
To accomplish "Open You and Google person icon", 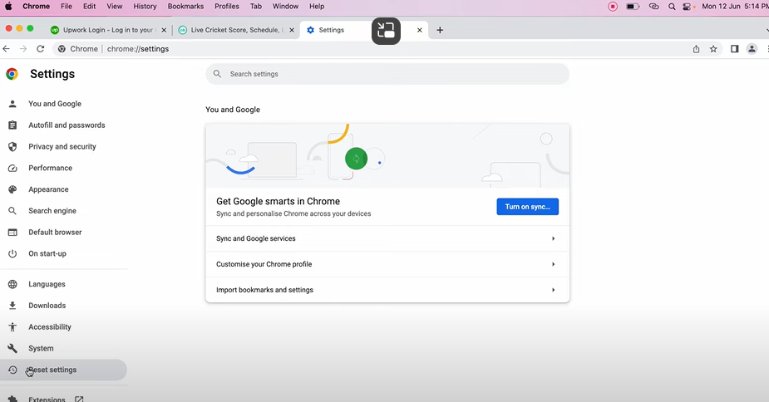I will pos(13,103).
